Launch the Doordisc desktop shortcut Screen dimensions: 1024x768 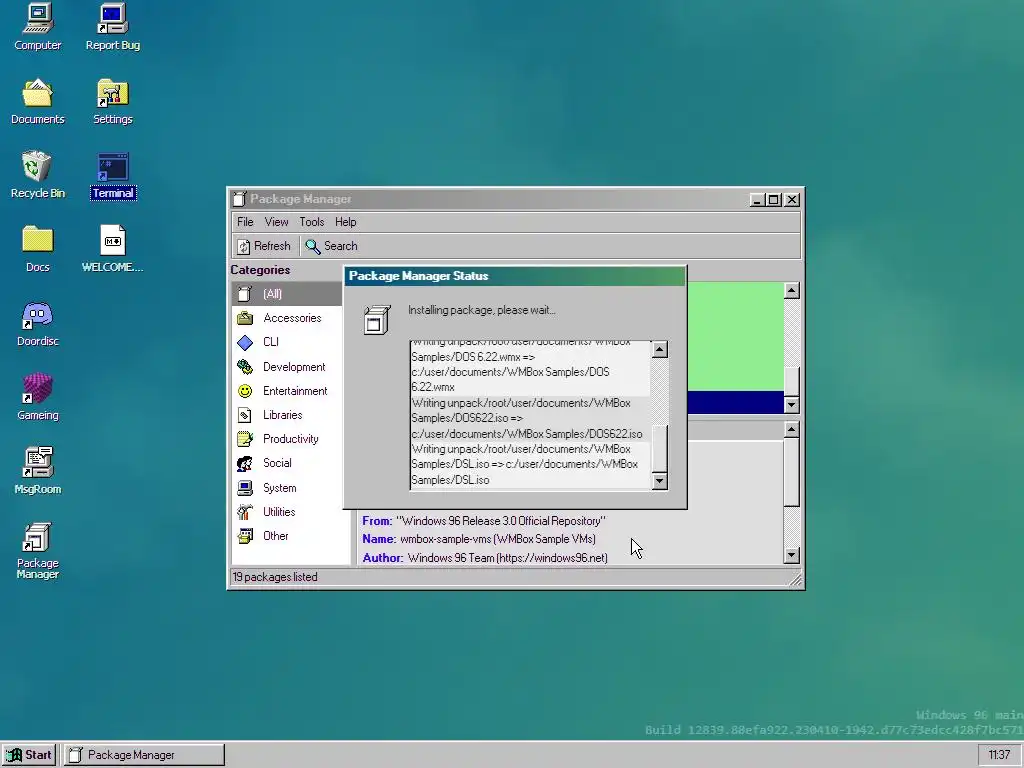point(37,324)
